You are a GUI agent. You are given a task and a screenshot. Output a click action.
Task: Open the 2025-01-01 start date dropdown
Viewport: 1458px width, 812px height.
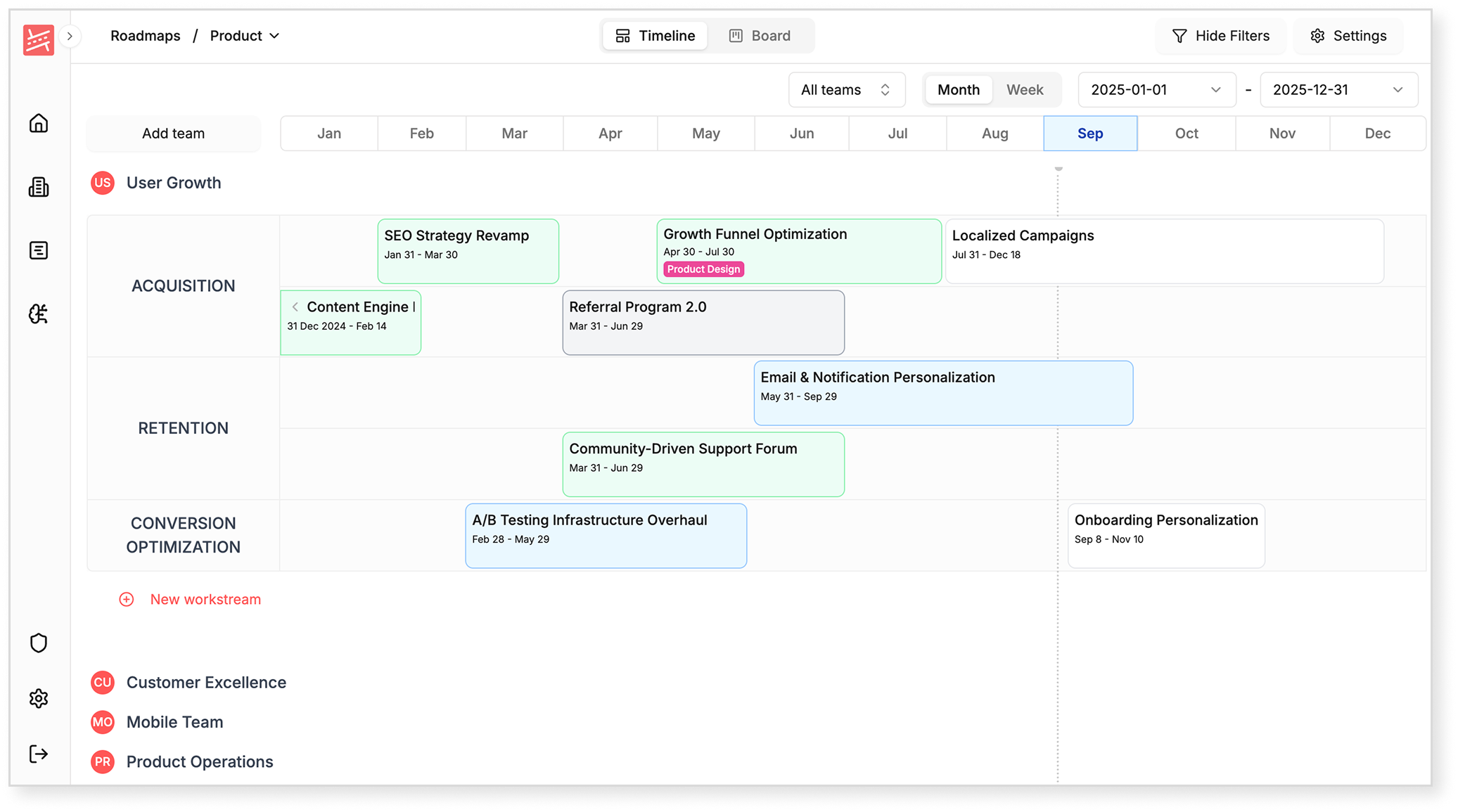(x=1156, y=89)
